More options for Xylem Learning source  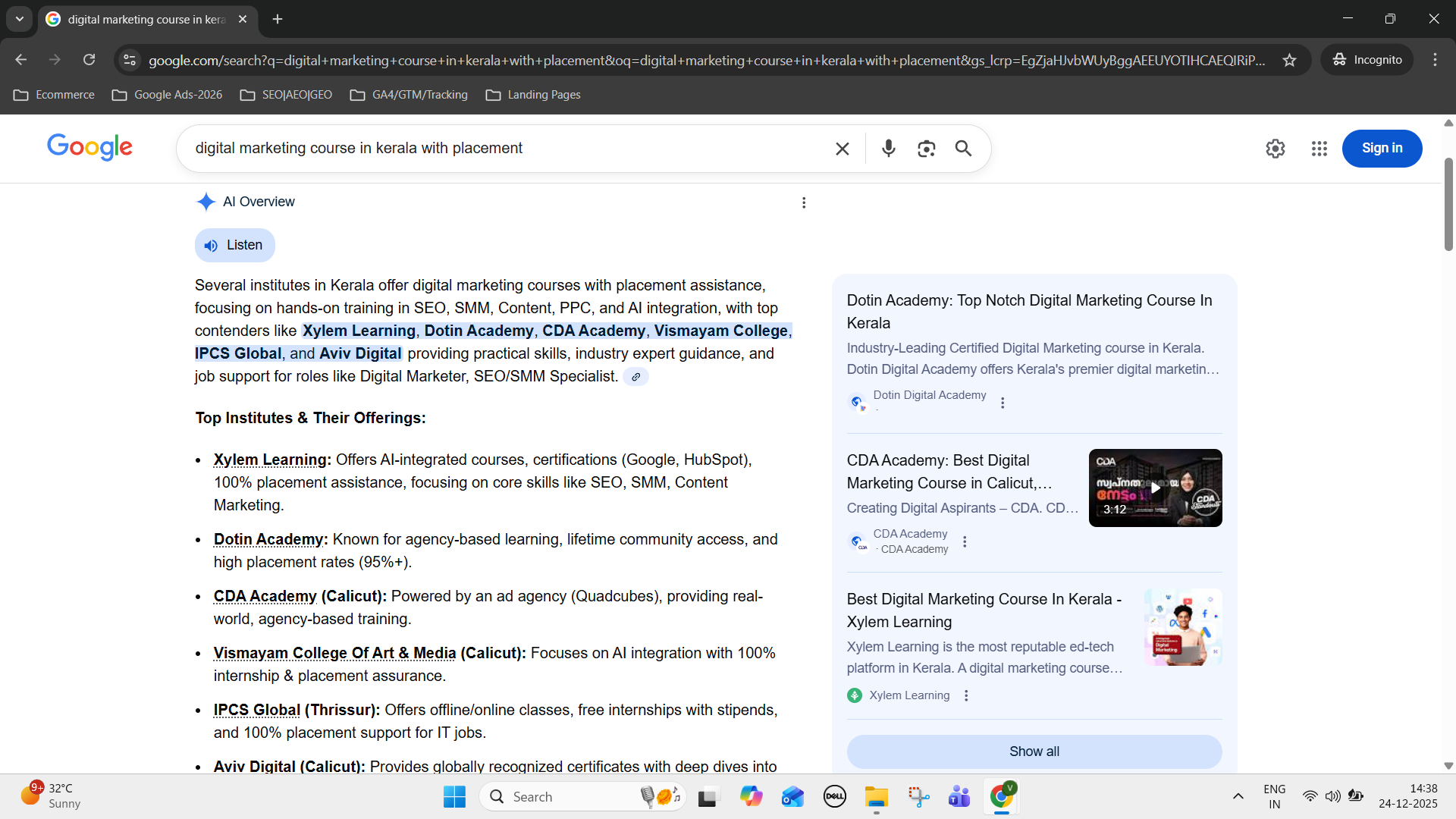coord(966,695)
